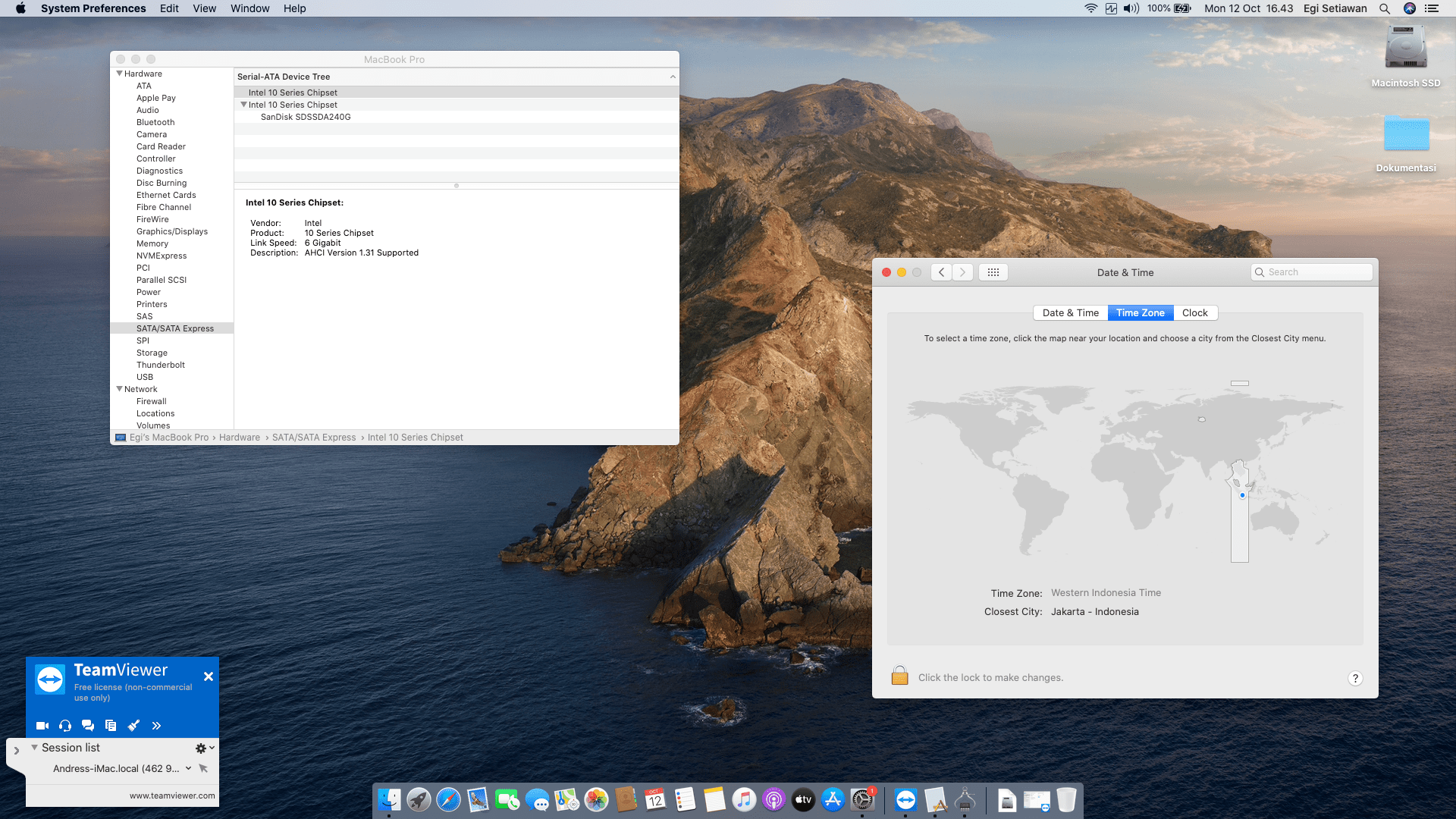Open the www.teamviewer.com link
This screenshot has height=819, width=1456.
(172, 795)
